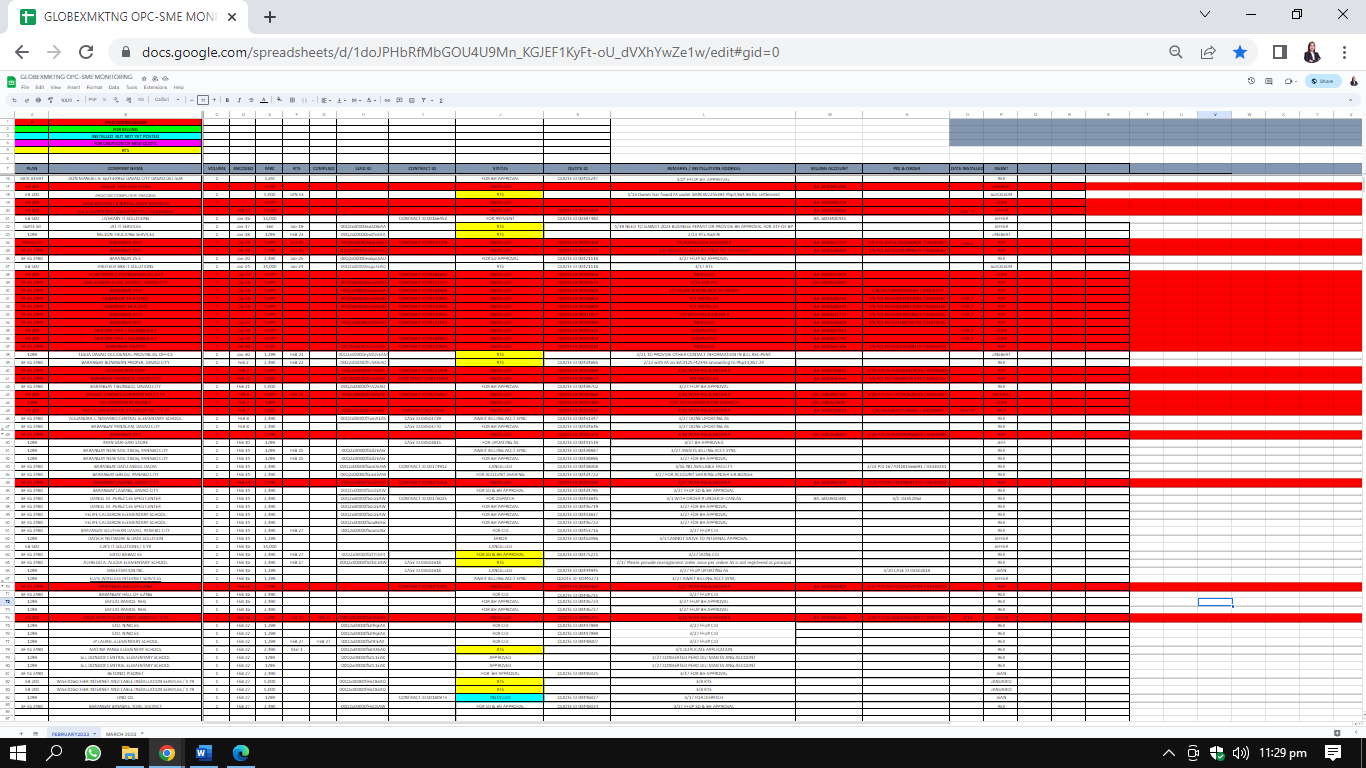Switch to the FEBRUARY2023 sheet tab

(76, 734)
